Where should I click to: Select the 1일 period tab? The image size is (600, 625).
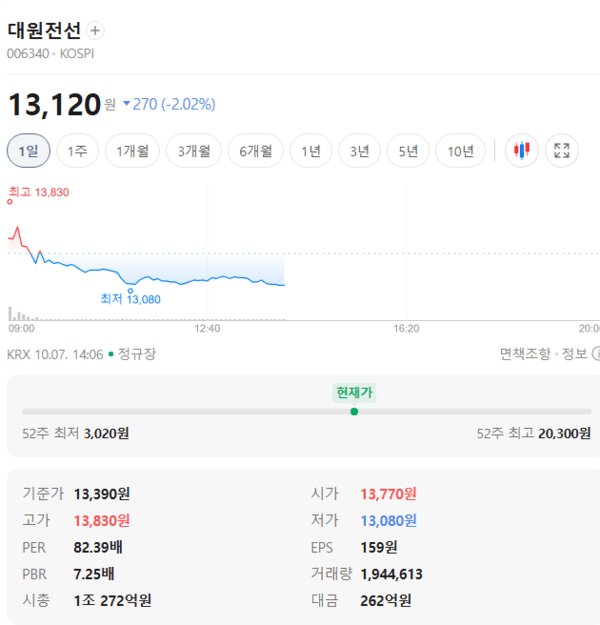pos(29,151)
